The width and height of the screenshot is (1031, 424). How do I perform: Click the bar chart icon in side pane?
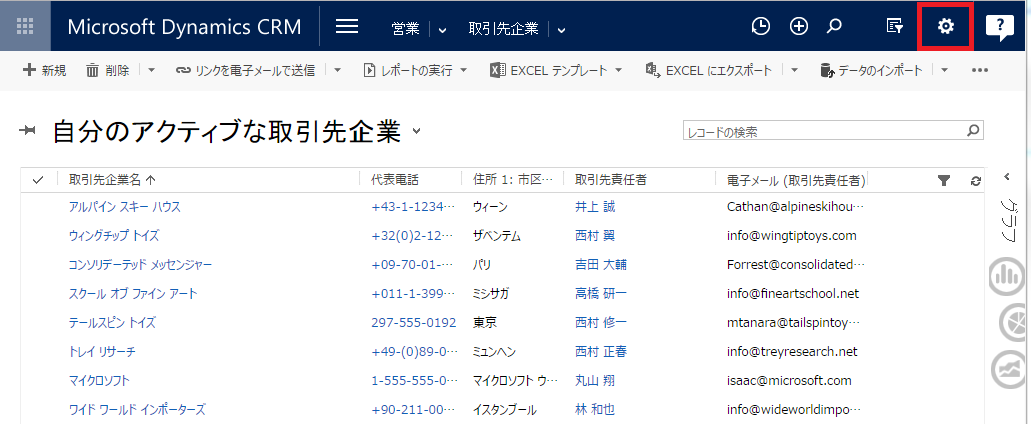[1007, 276]
